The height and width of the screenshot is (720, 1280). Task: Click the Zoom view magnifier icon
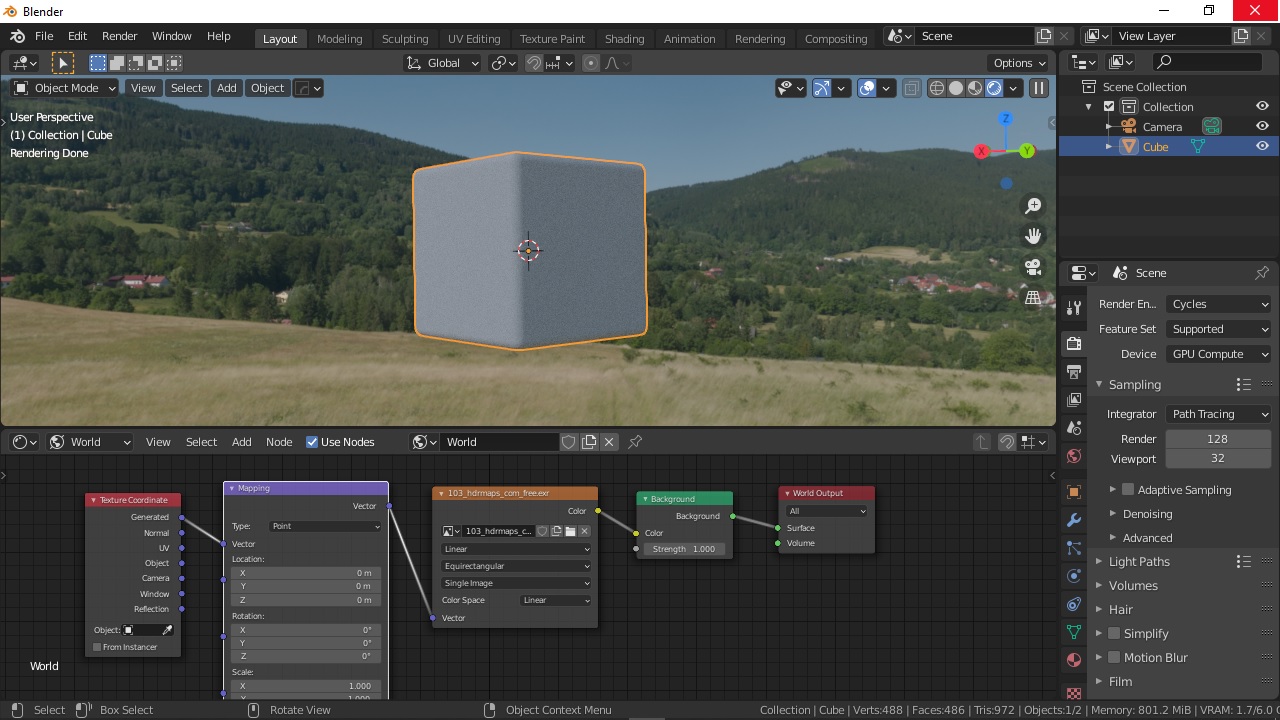coord(1033,206)
